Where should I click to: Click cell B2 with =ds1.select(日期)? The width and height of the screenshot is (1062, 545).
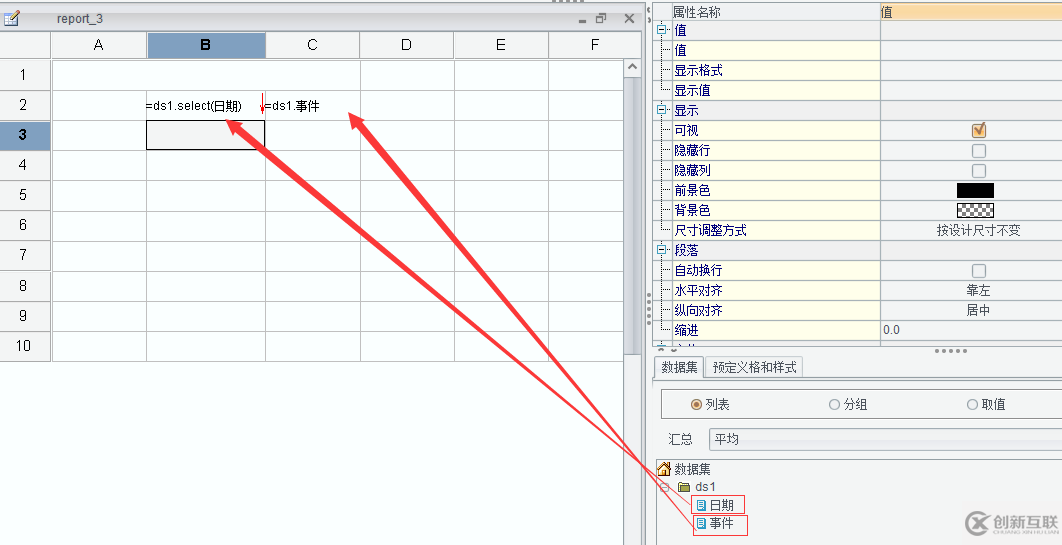206,106
